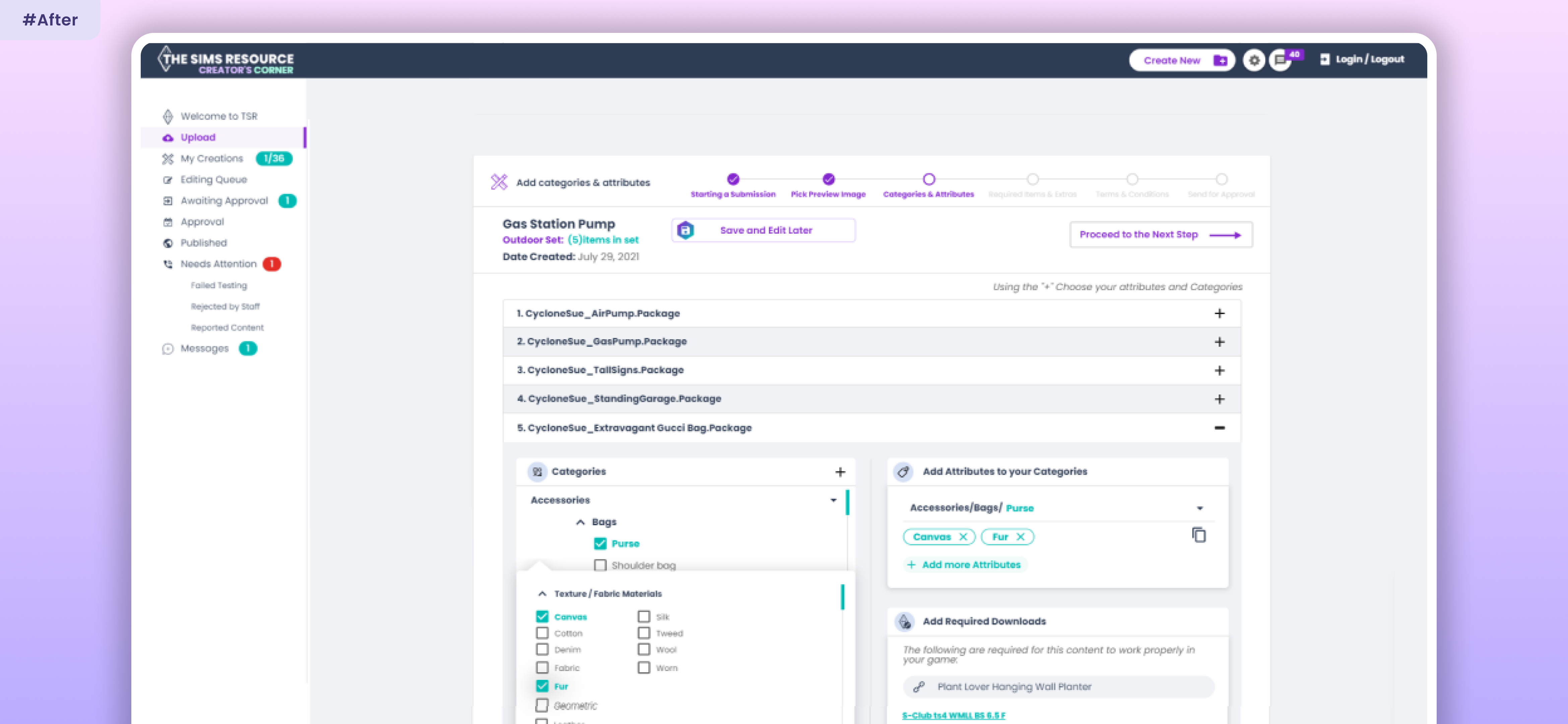Collapse the Extravagant Gucci Bag package row
Viewport: 1568px width, 724px height.
1219,428
